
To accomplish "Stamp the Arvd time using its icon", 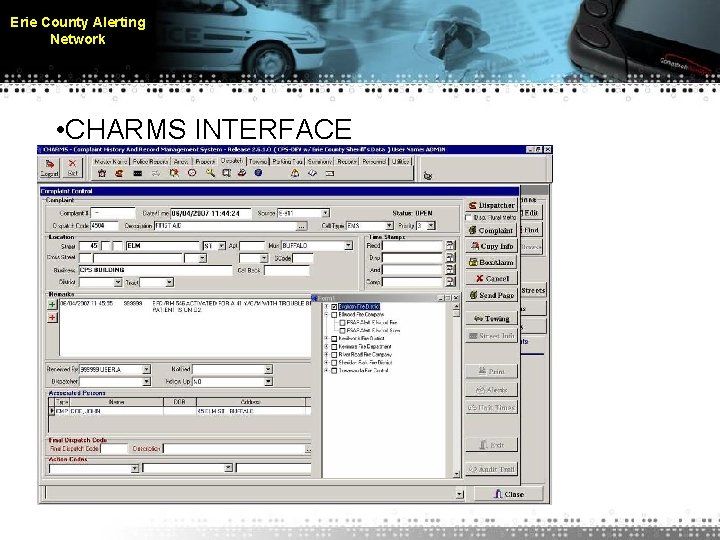I will pyautogui.click(x=450, y=270).
